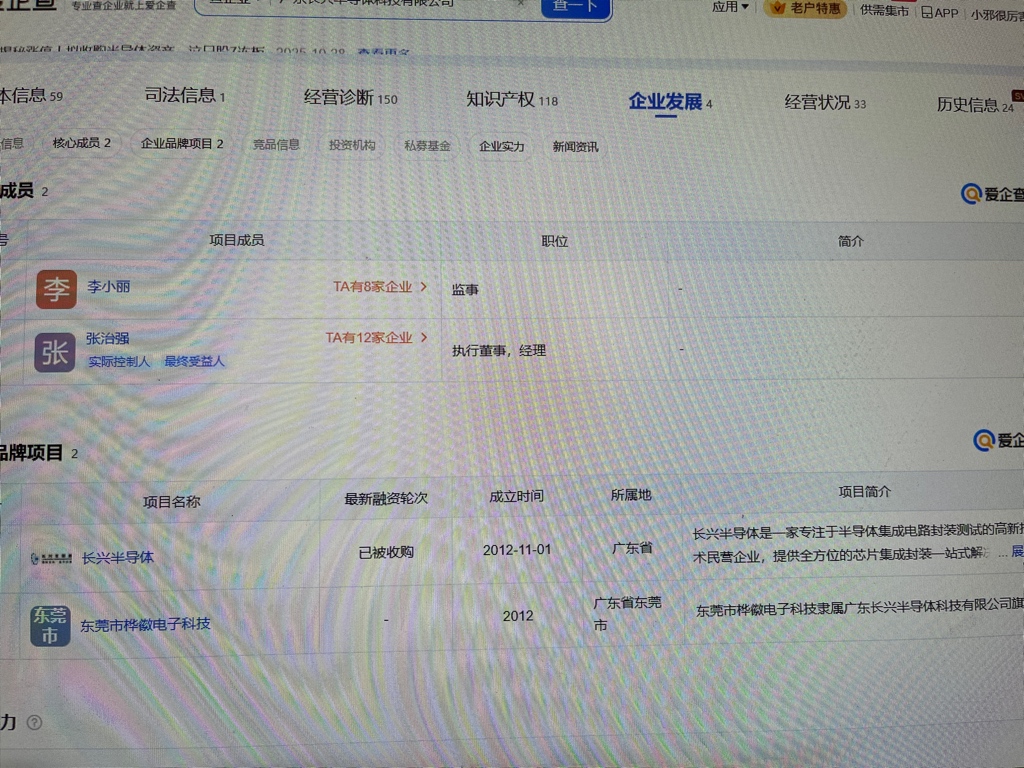
Task: Click the 已被收购 funding round cell
Action: (386, 552)
